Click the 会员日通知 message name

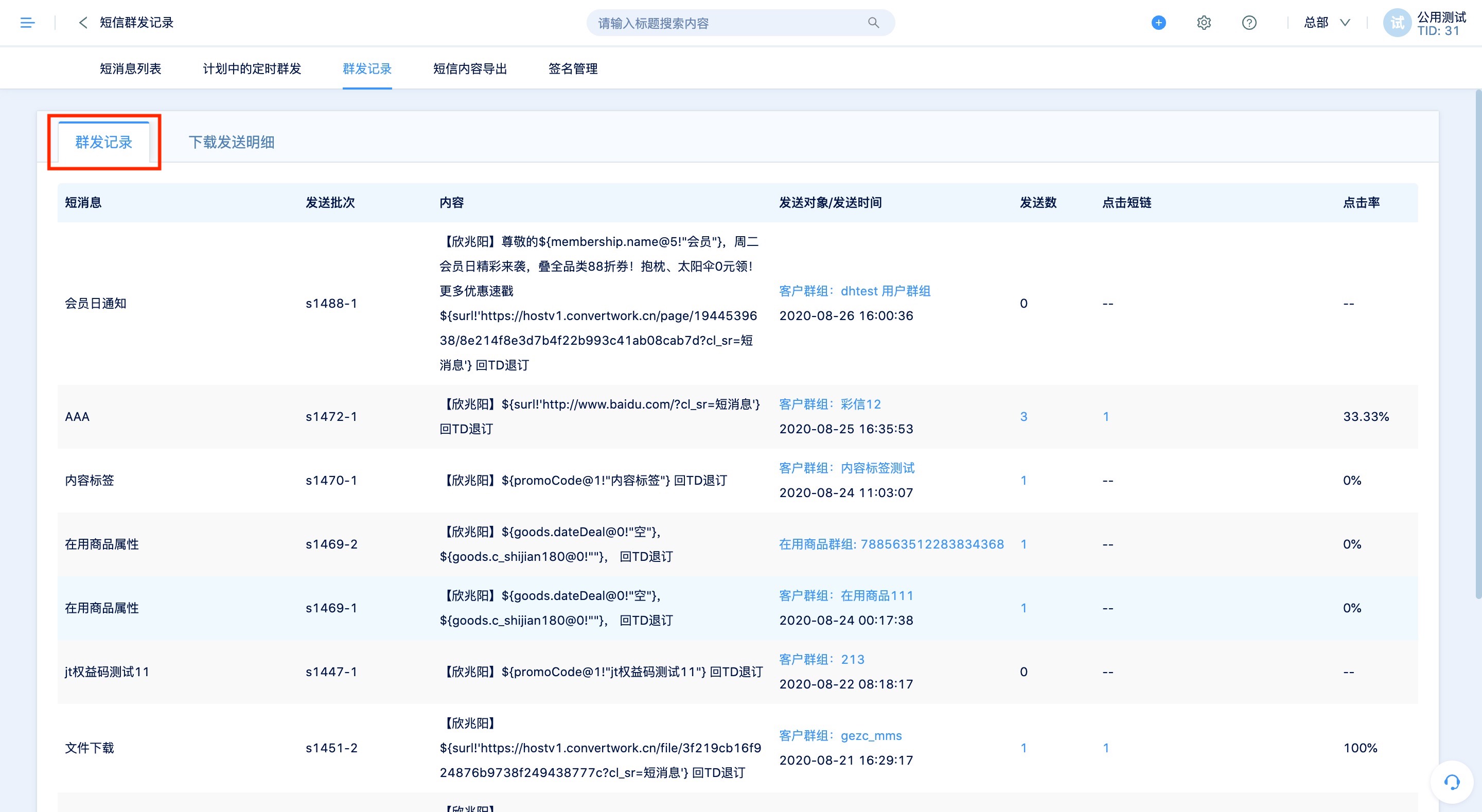[96, 303]
